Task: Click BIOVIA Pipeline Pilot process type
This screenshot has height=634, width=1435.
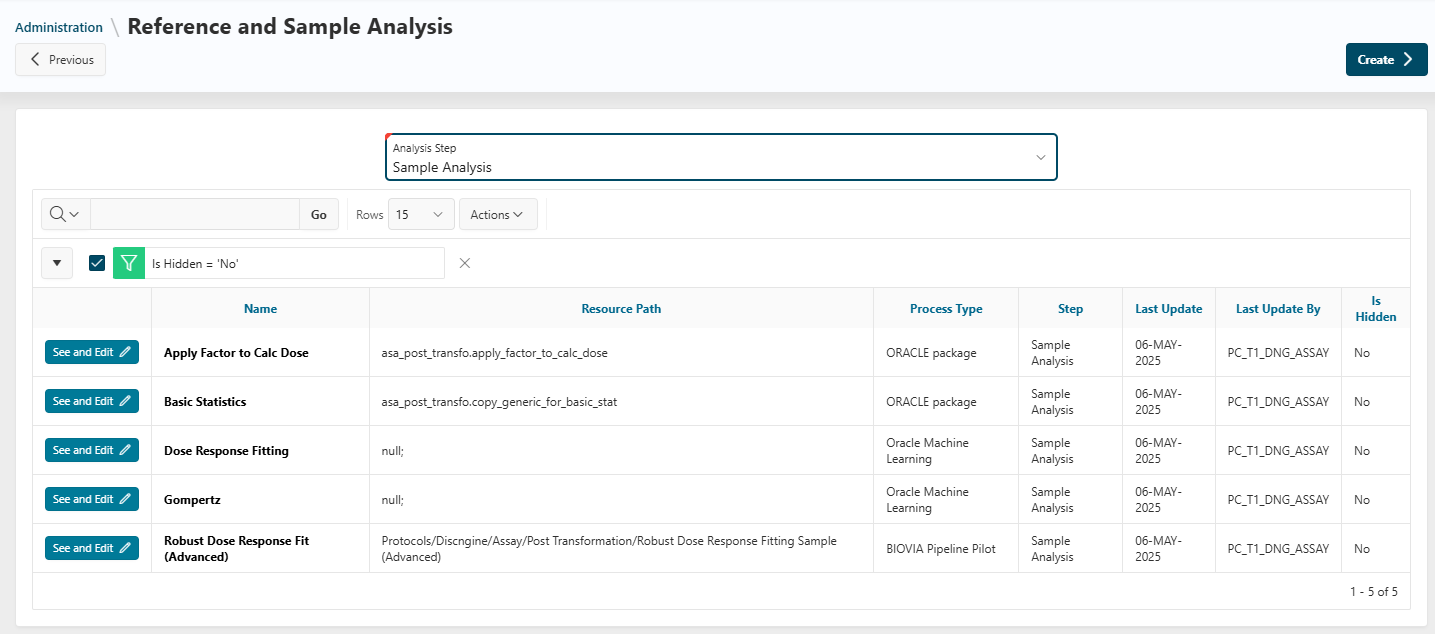Action: point(941,549)
